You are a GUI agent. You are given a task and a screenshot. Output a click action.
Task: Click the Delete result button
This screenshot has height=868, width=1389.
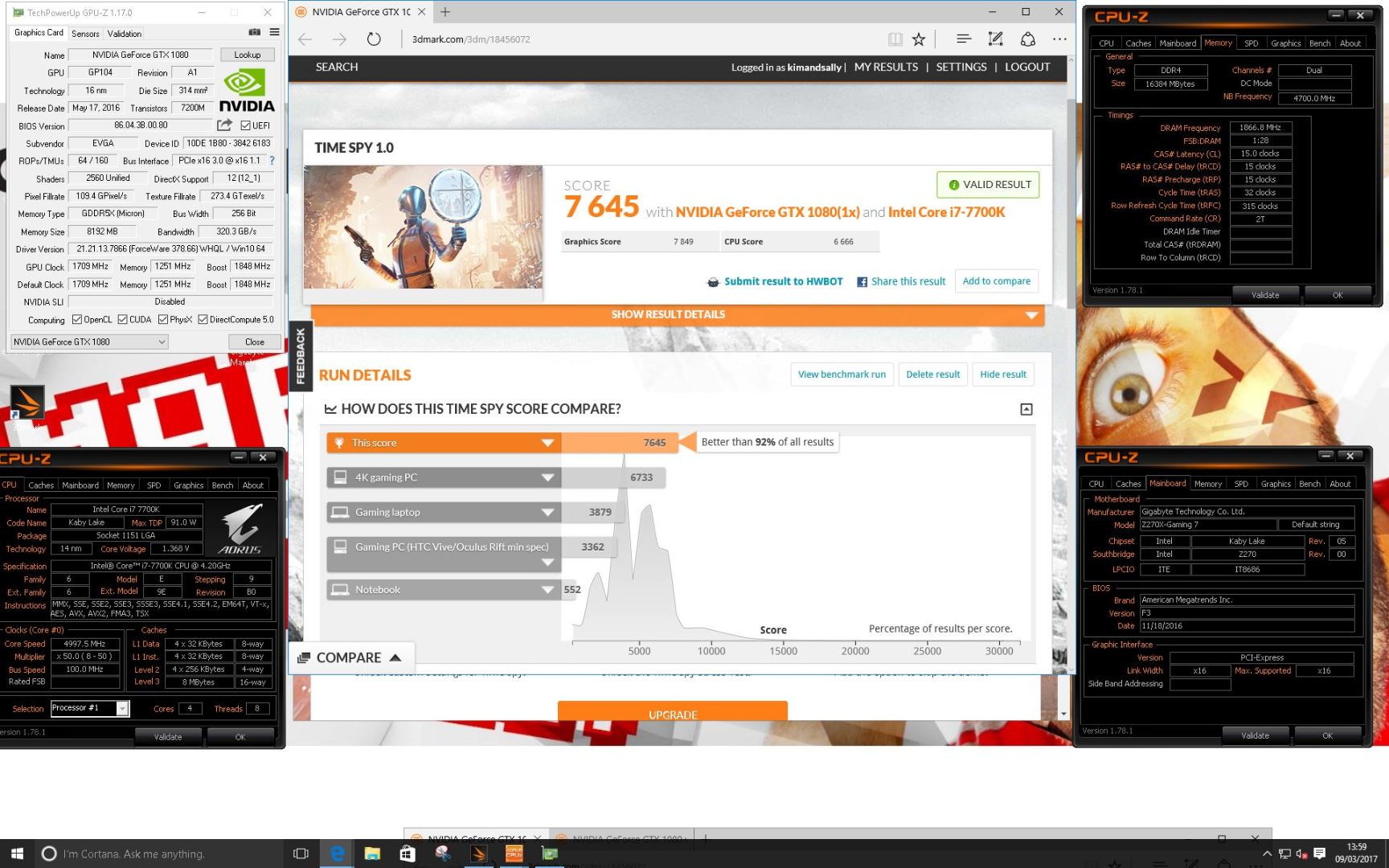(932, 375)
